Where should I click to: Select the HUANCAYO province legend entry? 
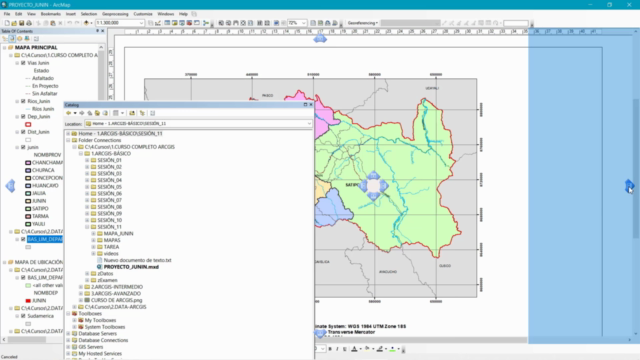(45, 186)
